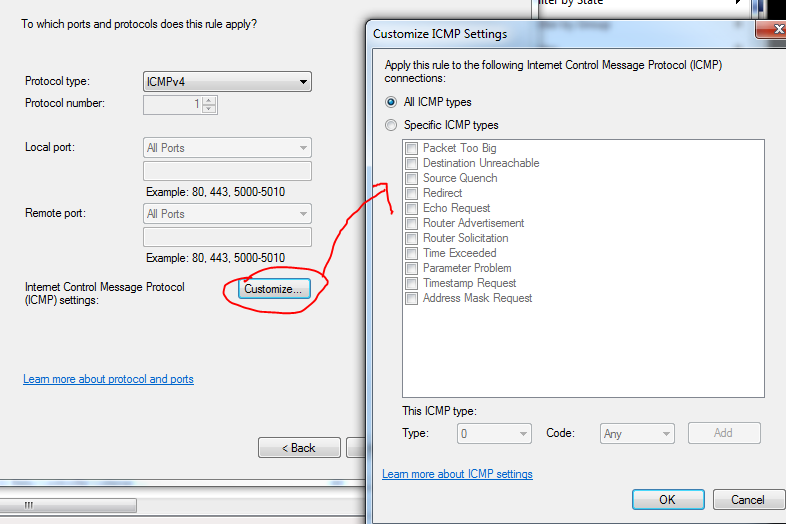Open the ICMP Code dropdown

tap(637, 434)
